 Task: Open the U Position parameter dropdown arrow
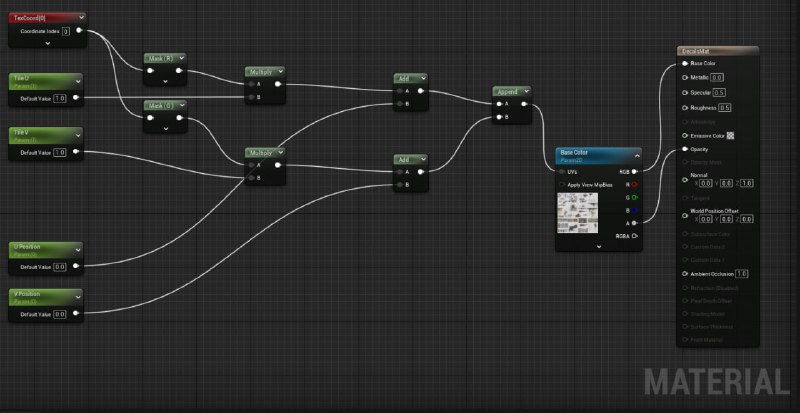(x=78, y=250)
